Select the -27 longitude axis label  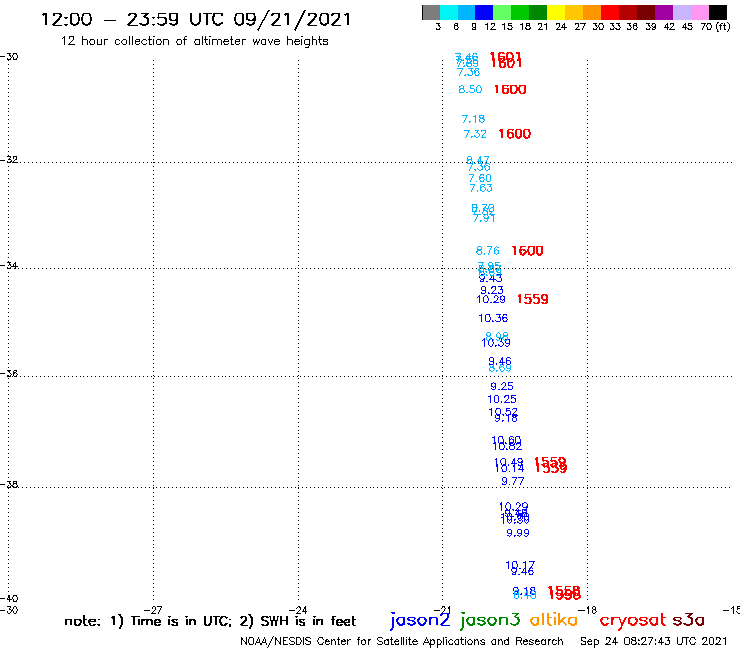click(x=153, y=610)
